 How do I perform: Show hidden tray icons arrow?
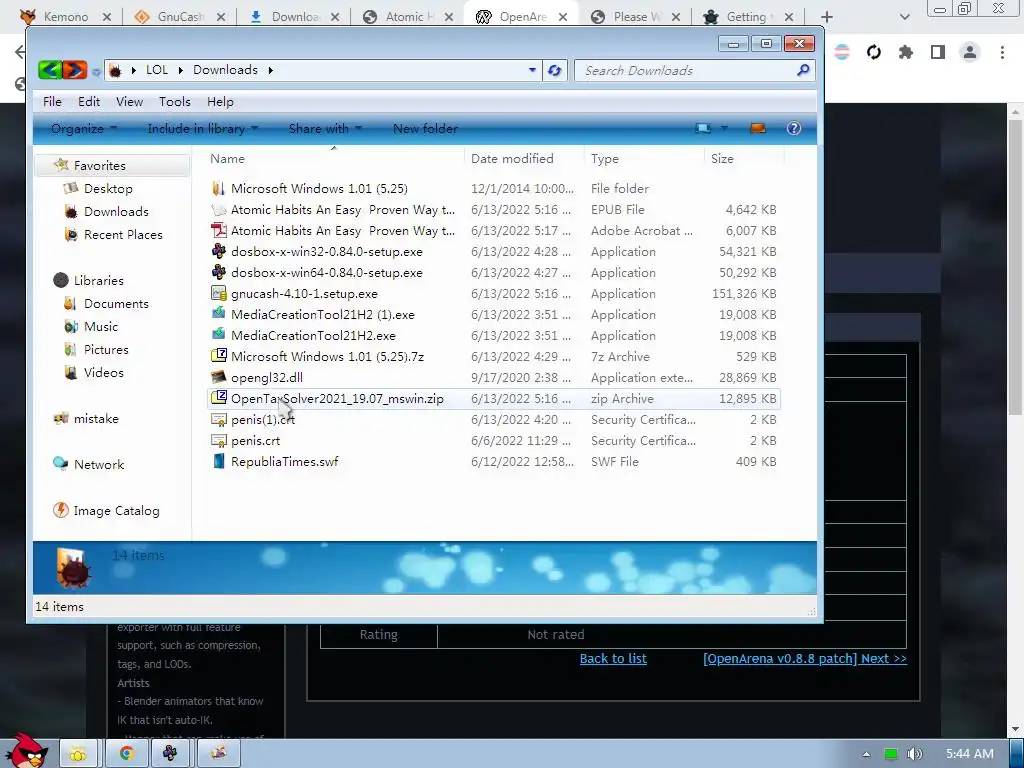(x=866, y=754)
